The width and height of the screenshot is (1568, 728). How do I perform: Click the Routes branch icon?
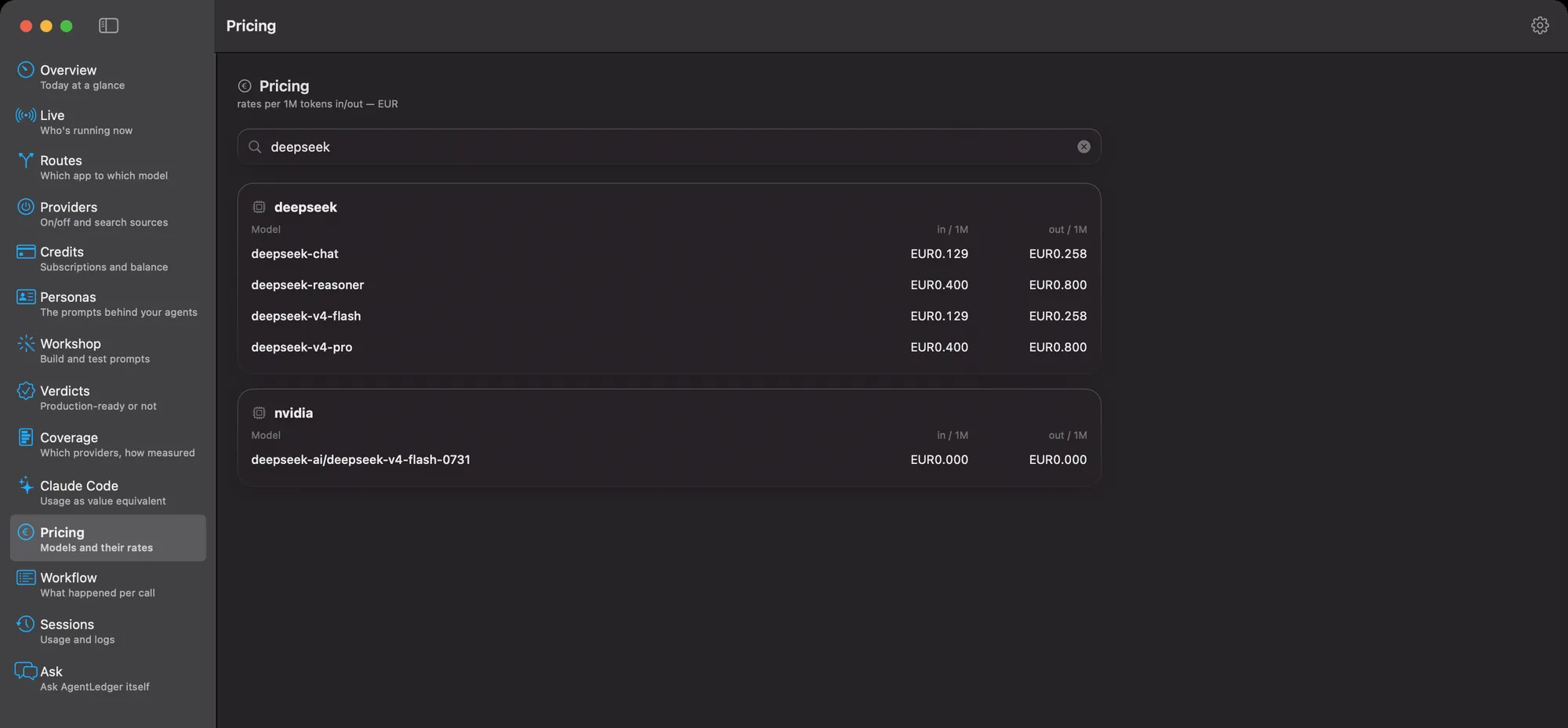26,161
